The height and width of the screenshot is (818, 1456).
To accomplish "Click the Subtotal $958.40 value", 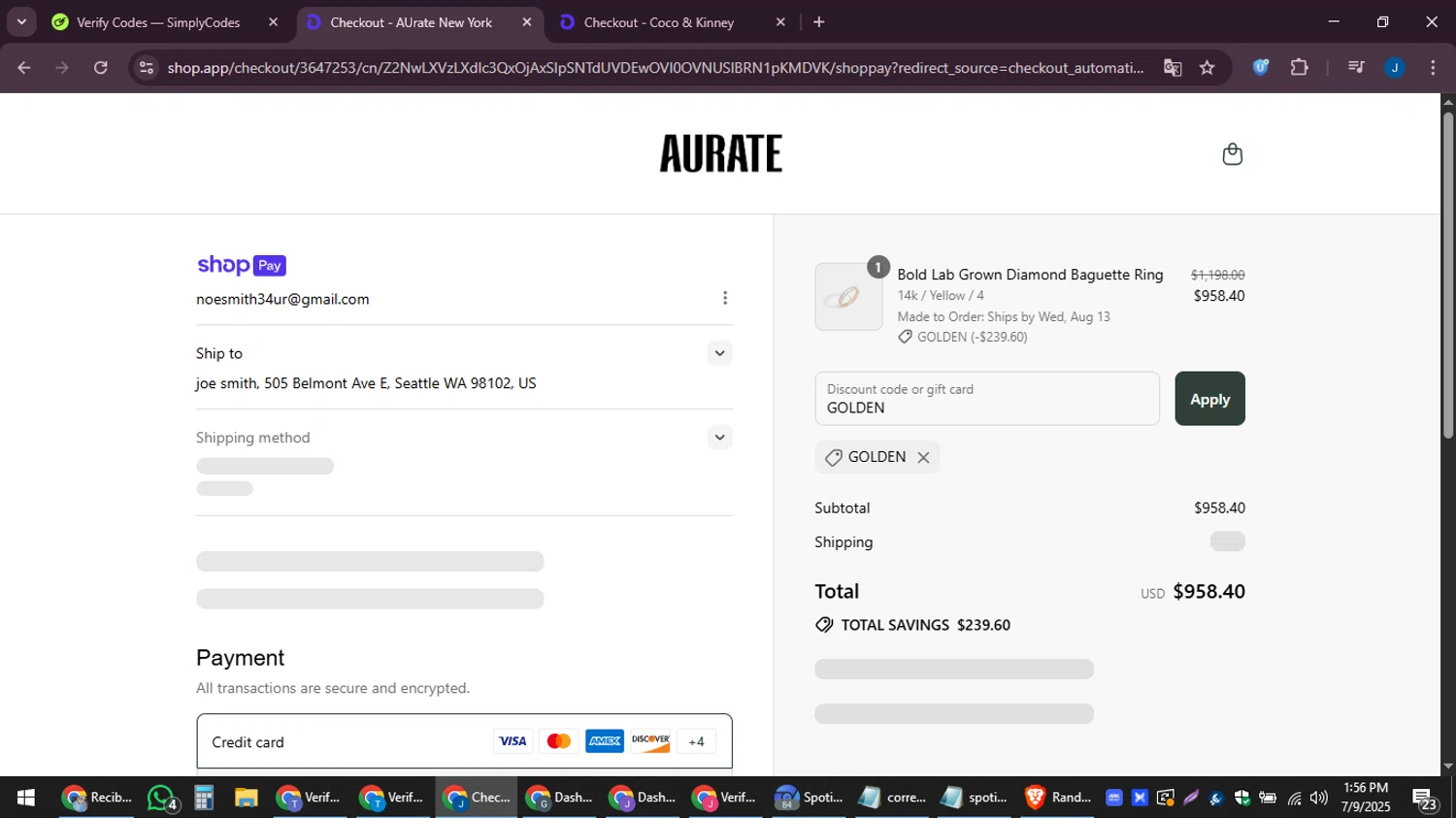I will click(1219, 508).
